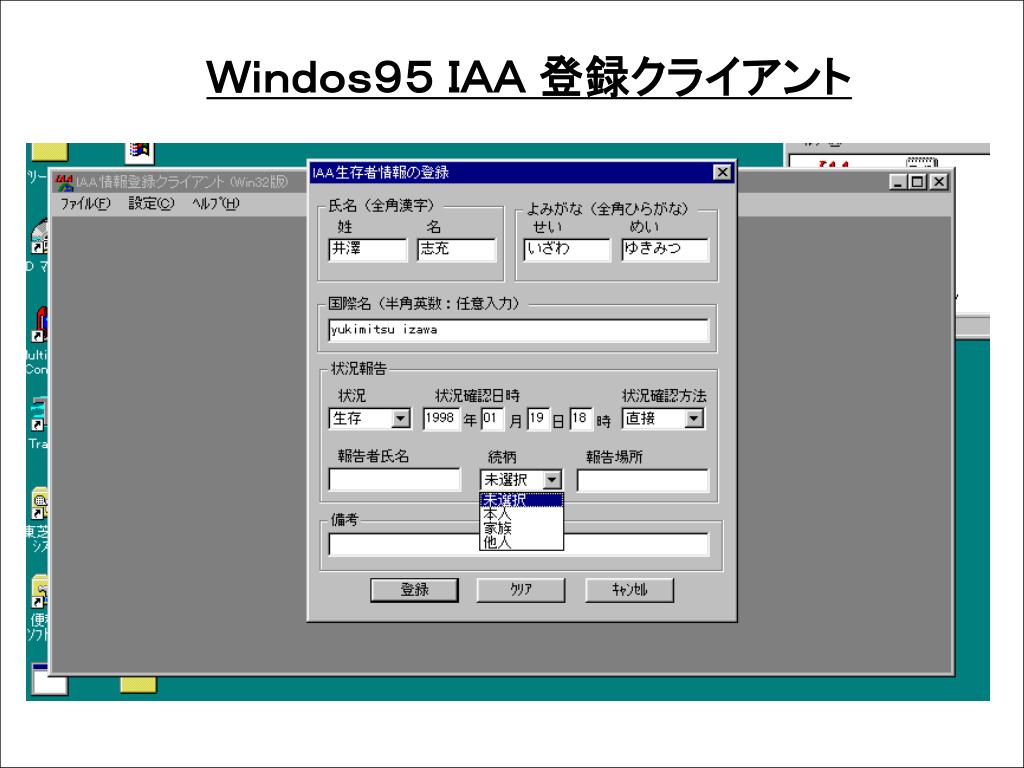Click the キャンセル button
The image size is (1024, 768).
coord(629,590)
